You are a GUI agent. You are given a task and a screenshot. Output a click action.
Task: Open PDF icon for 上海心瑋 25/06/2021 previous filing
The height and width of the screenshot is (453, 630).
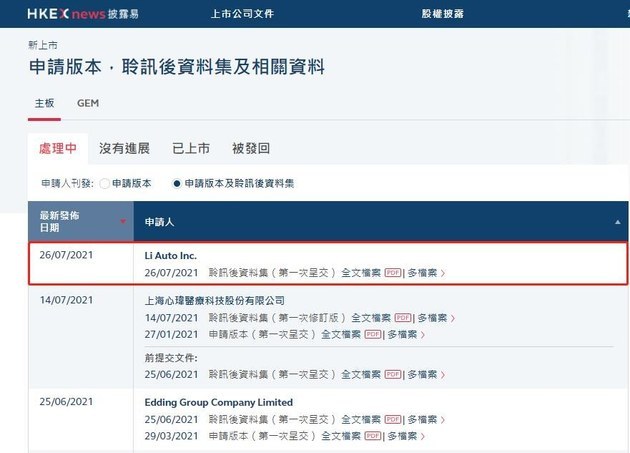(393, 375)
